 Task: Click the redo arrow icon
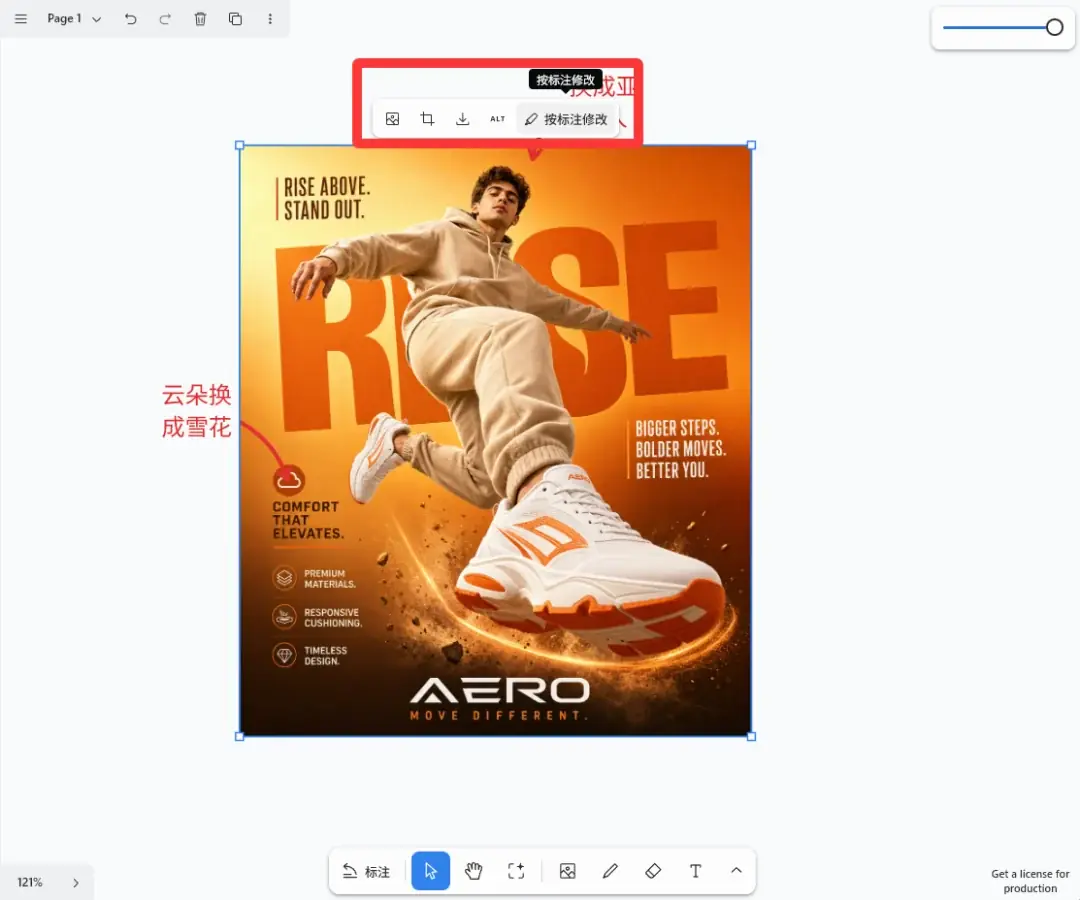[x=165, y=19]
